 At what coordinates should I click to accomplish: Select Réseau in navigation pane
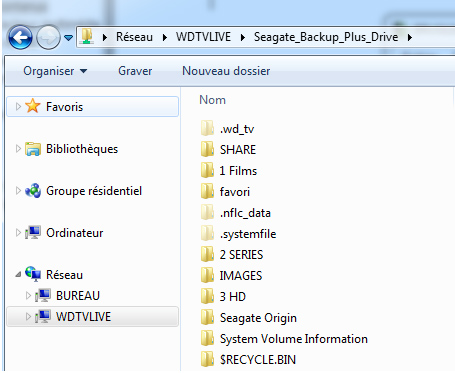pos(64,275)
